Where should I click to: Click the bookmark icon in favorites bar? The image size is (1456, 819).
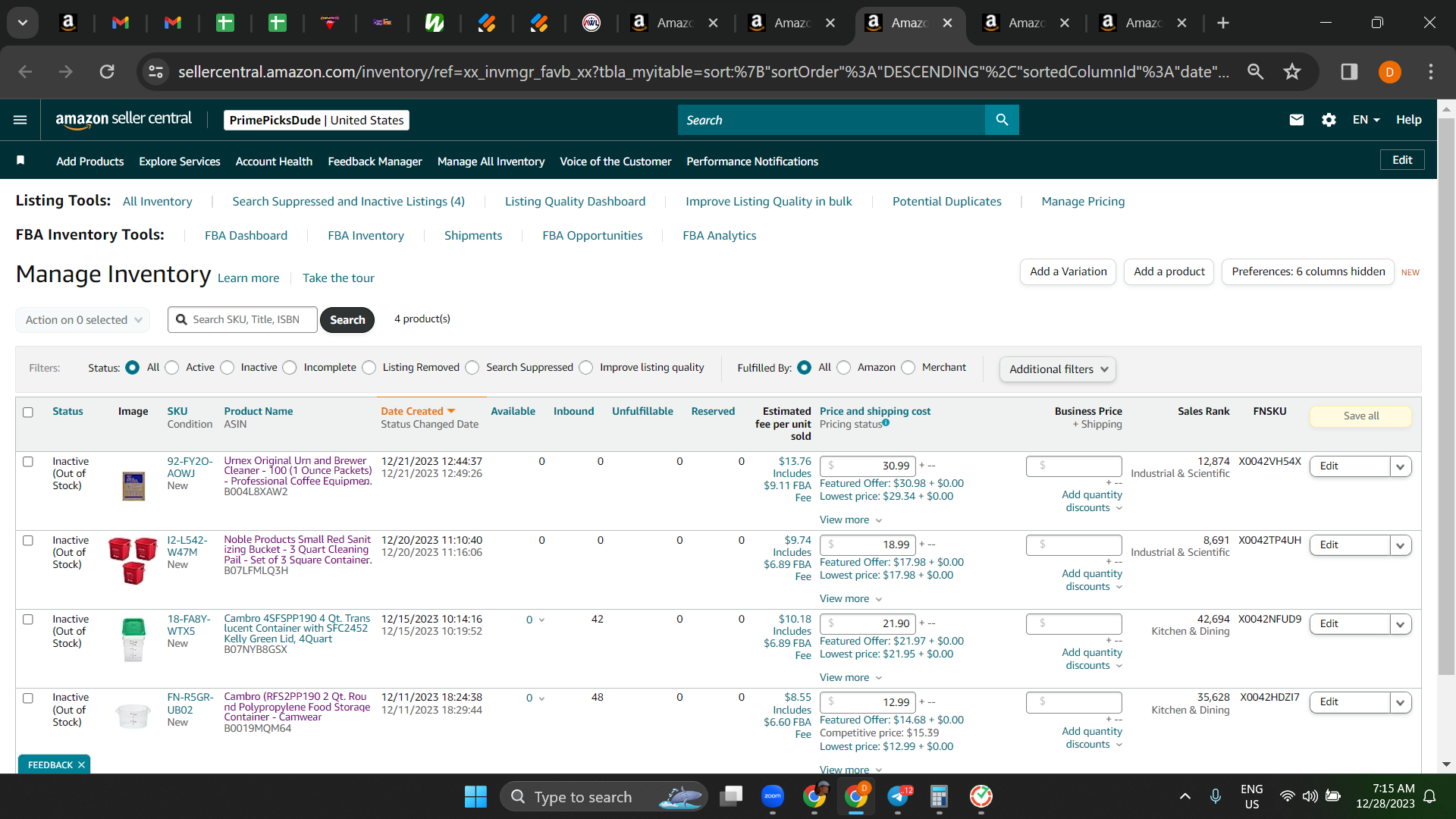pos(20,160)
